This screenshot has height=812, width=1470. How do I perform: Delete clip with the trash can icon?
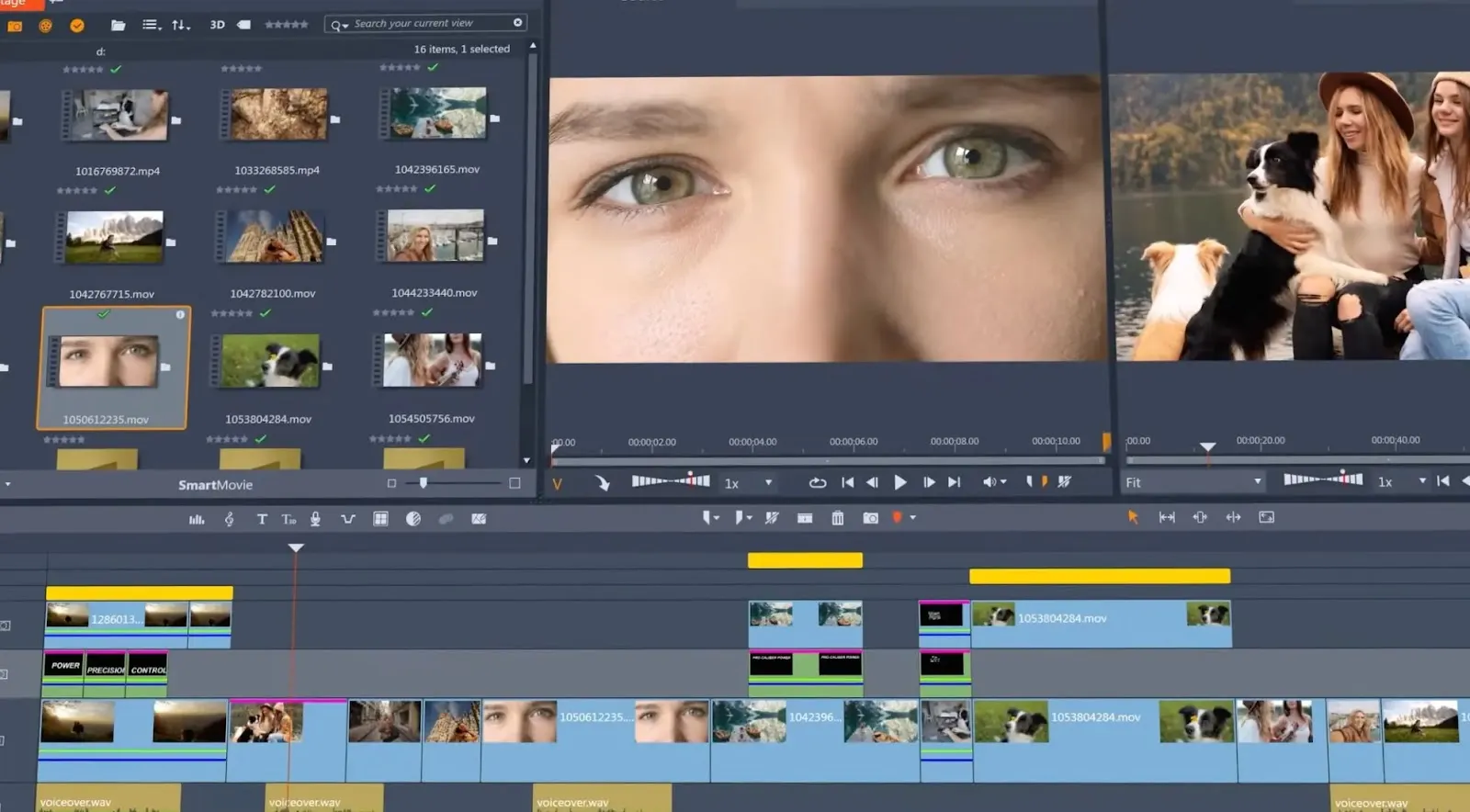(x=838, y=518)
